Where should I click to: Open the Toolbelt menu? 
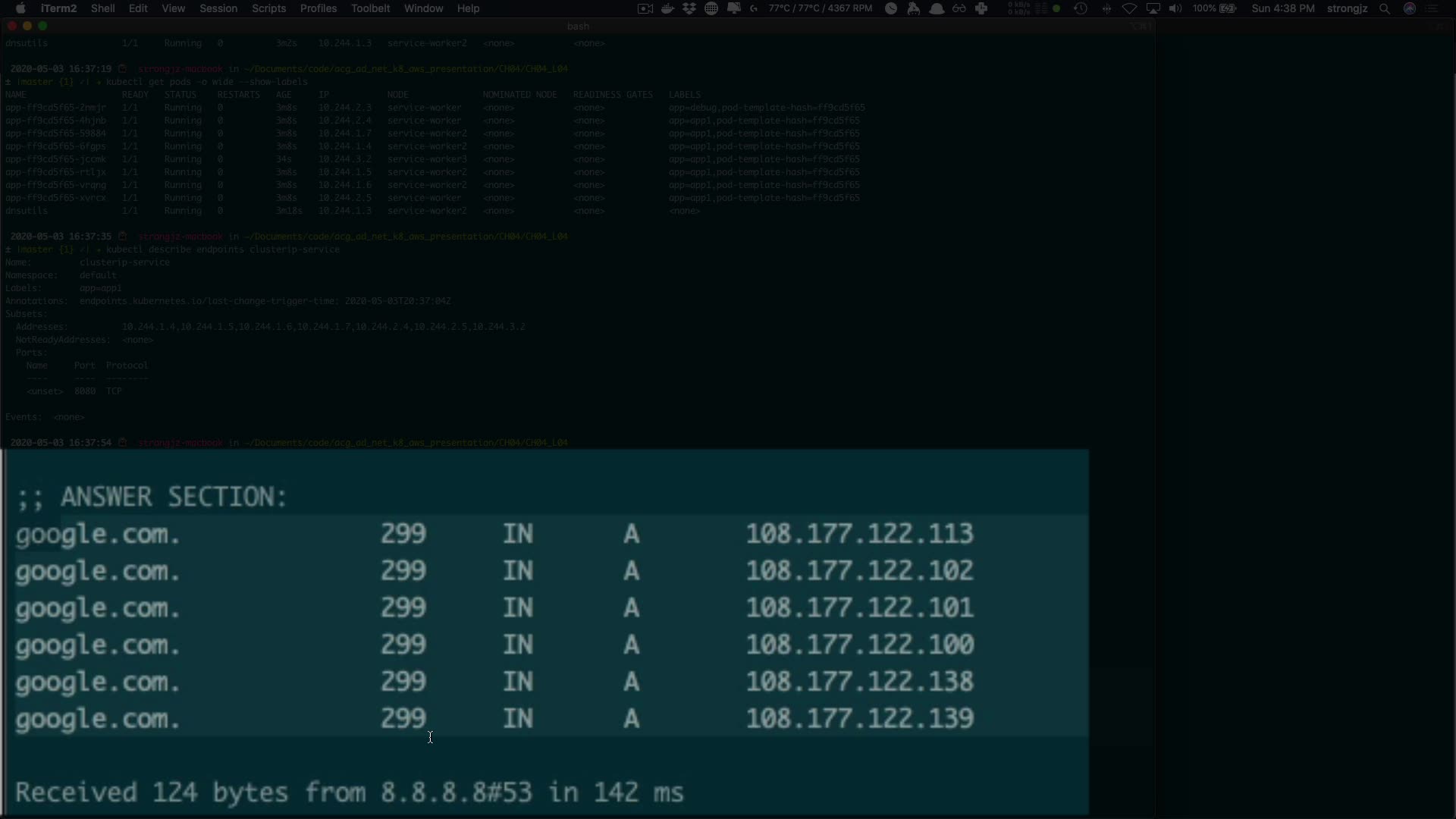click(x=370, y=8)
